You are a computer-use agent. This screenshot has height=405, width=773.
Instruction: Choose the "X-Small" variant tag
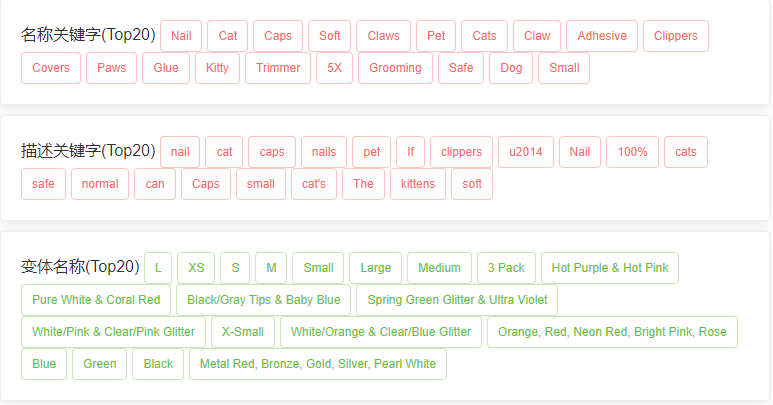click(x=244, y=332)
